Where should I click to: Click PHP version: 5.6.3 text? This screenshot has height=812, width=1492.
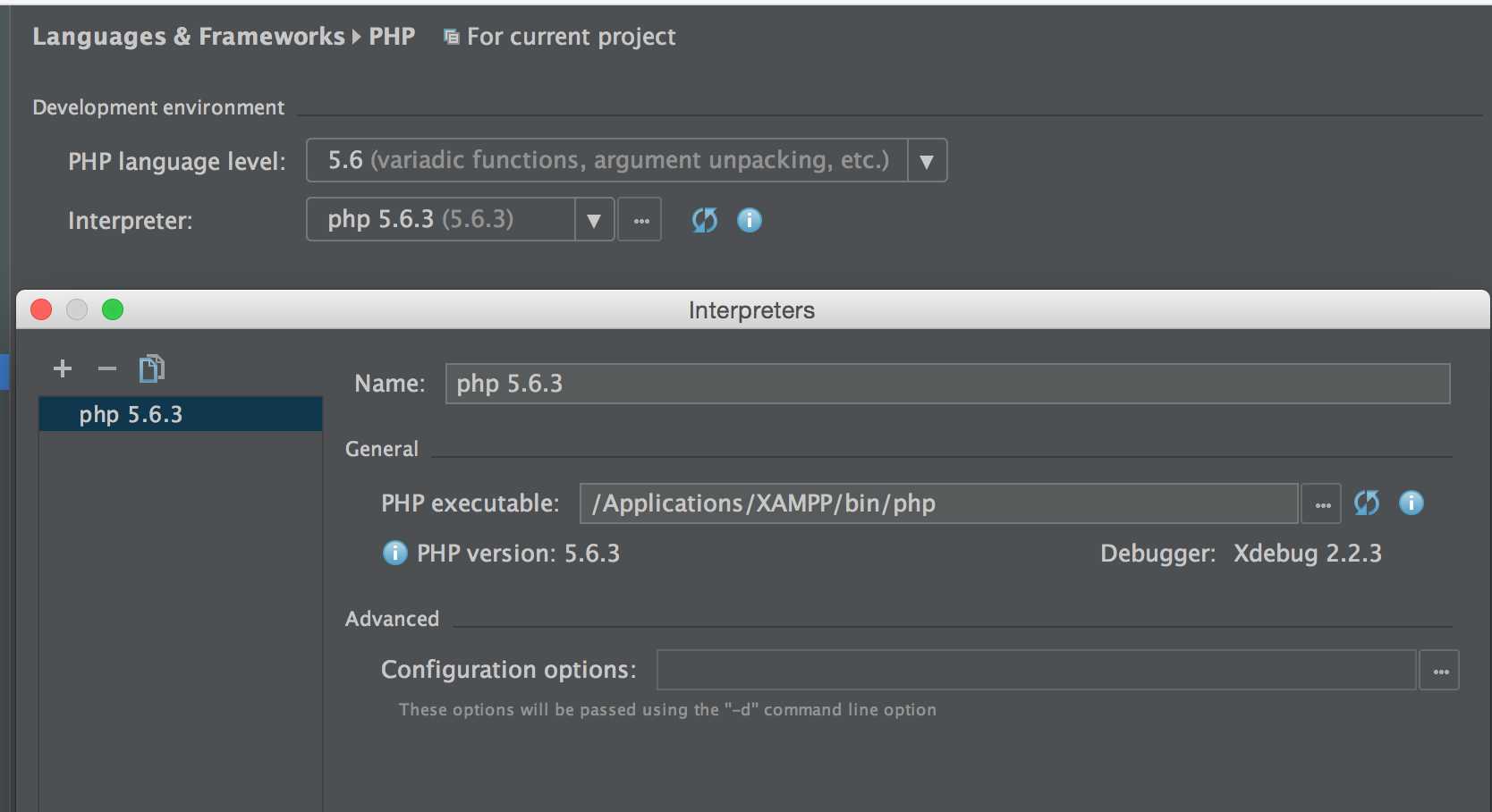(519, 554)
